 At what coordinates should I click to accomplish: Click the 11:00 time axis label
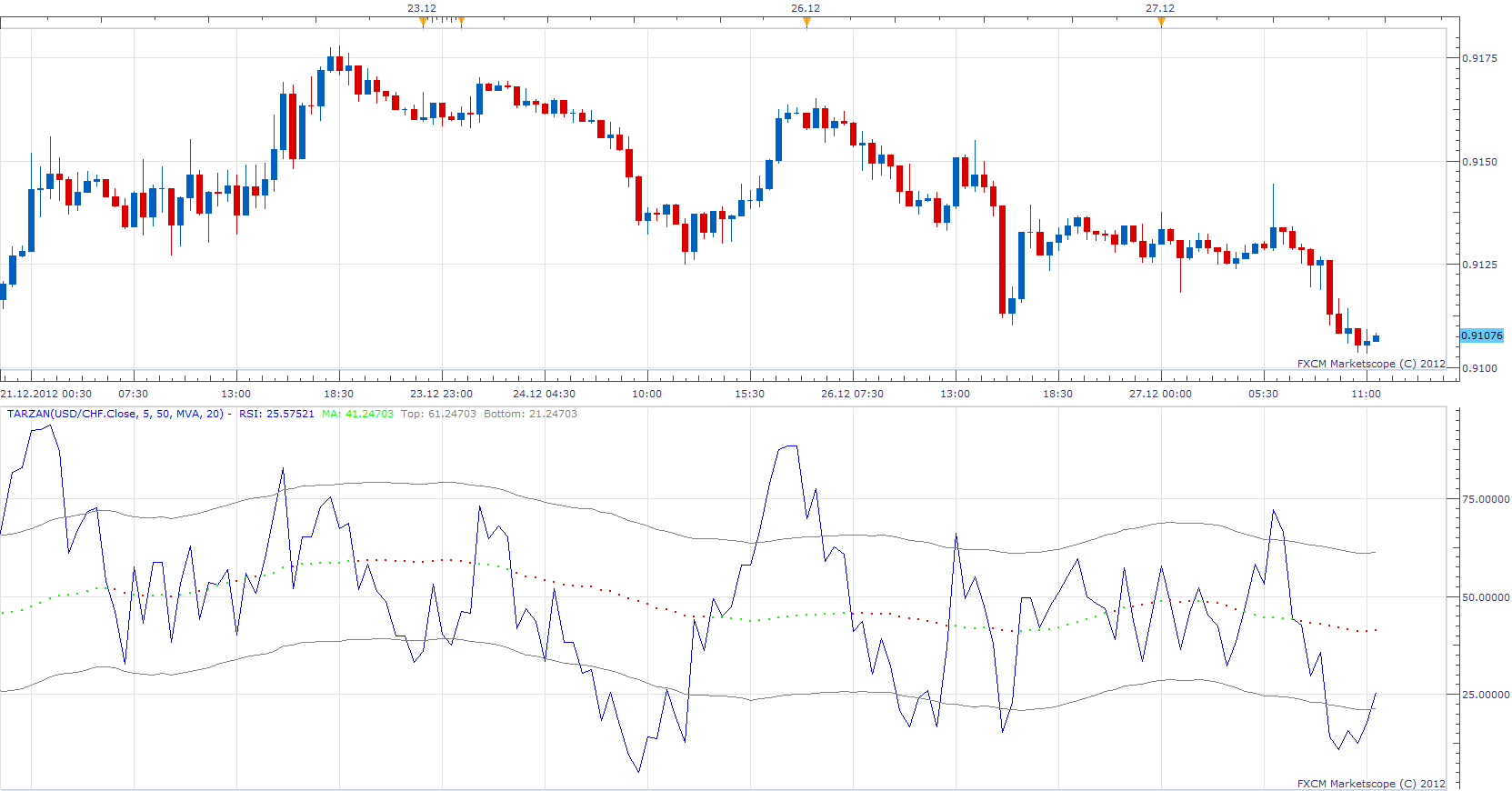point(1366,394)
